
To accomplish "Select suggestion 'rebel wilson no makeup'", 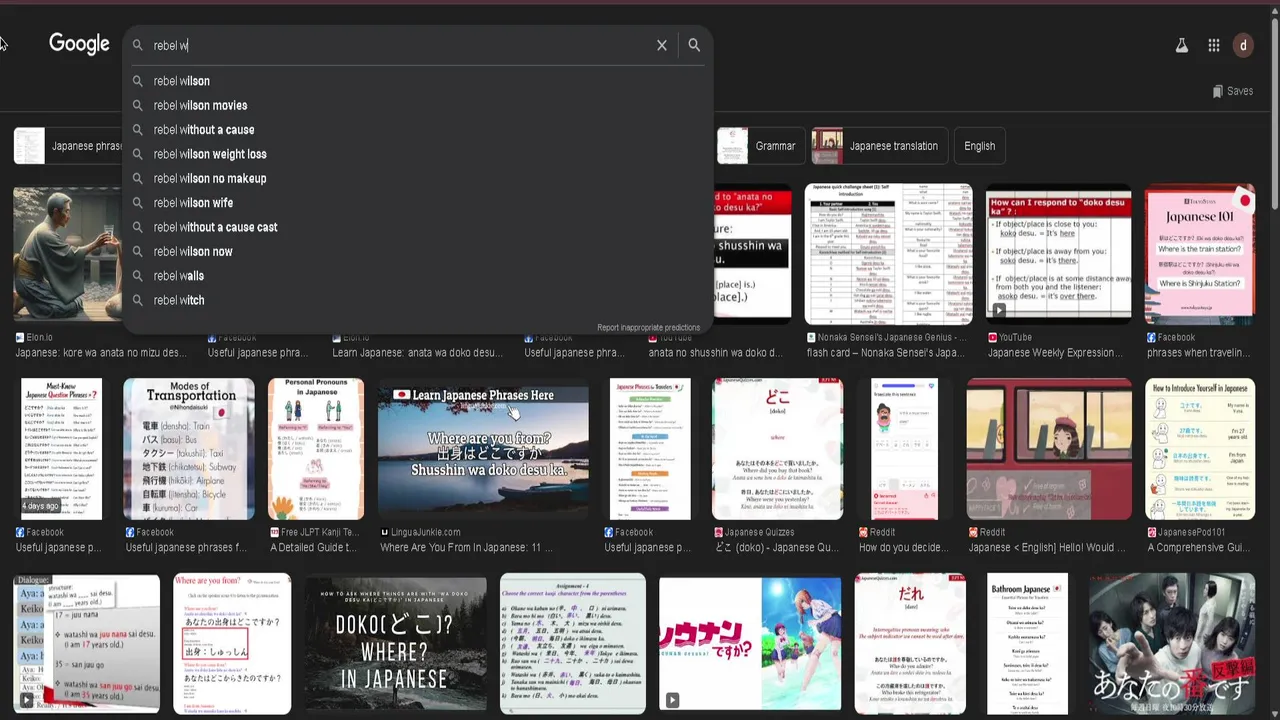I will (x=418, y=178).
